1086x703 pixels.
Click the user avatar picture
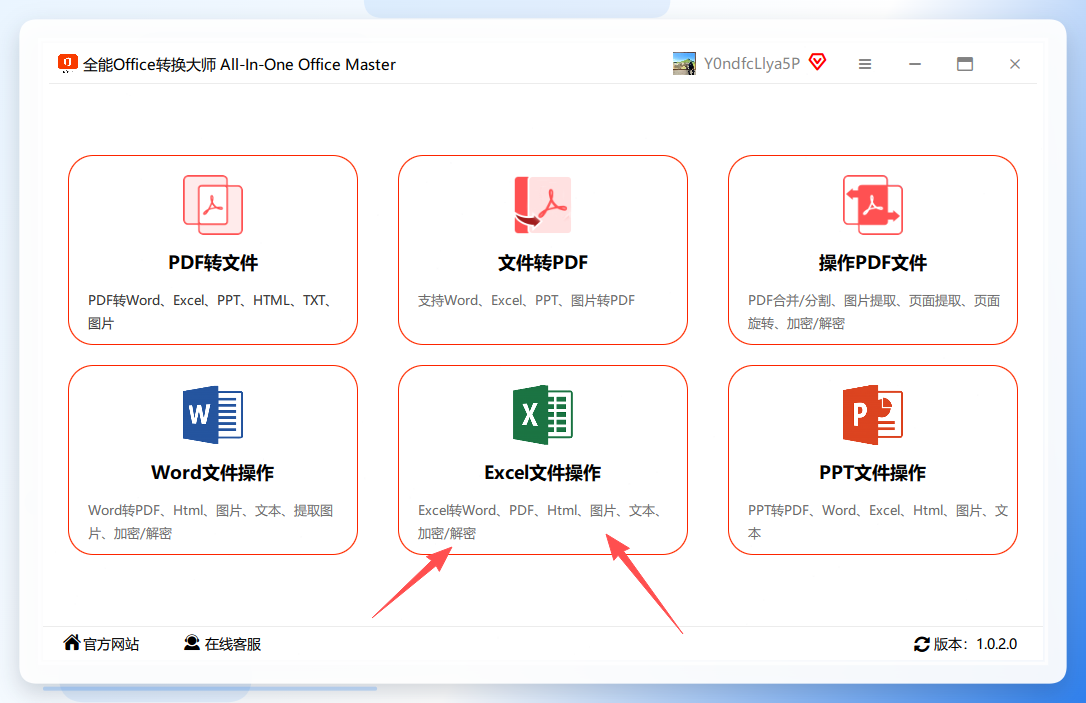tap(684, 64)
